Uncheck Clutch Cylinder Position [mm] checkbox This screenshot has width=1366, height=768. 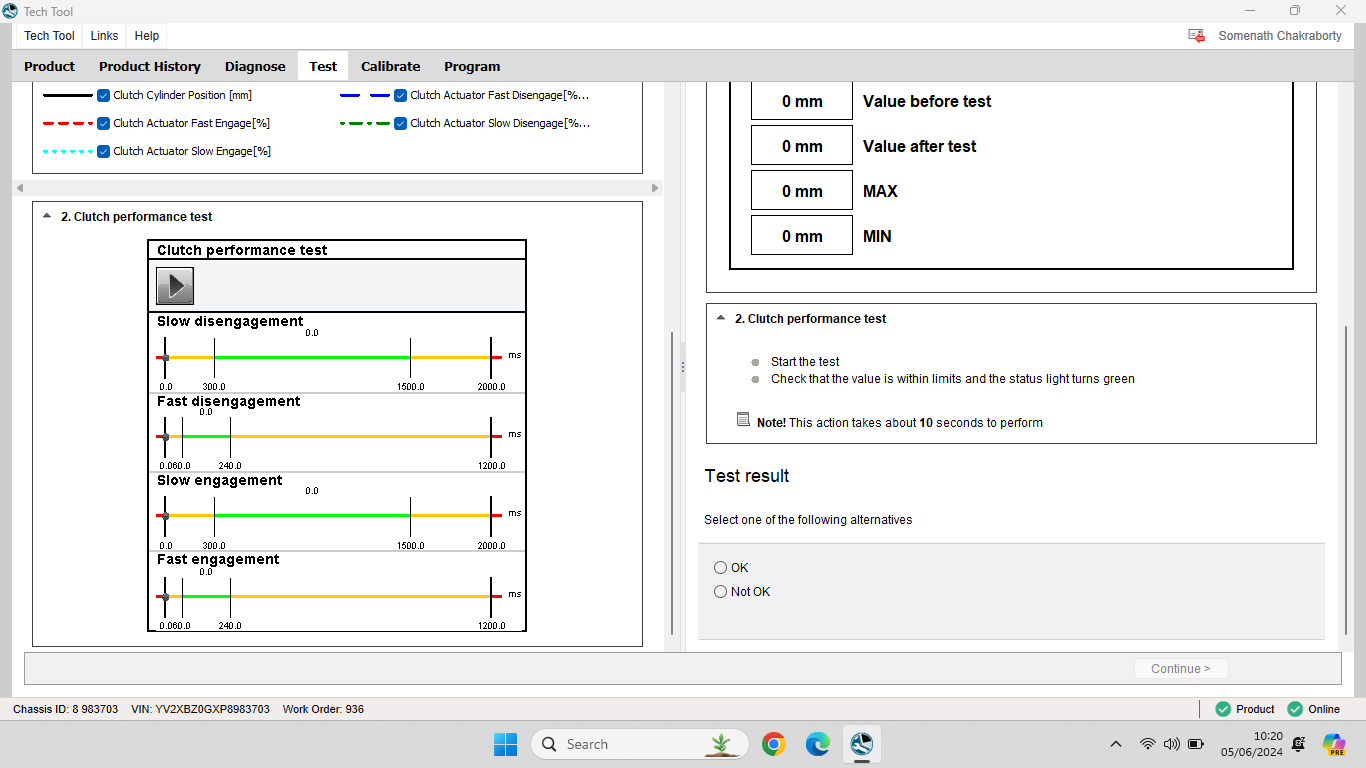[104, 95]
